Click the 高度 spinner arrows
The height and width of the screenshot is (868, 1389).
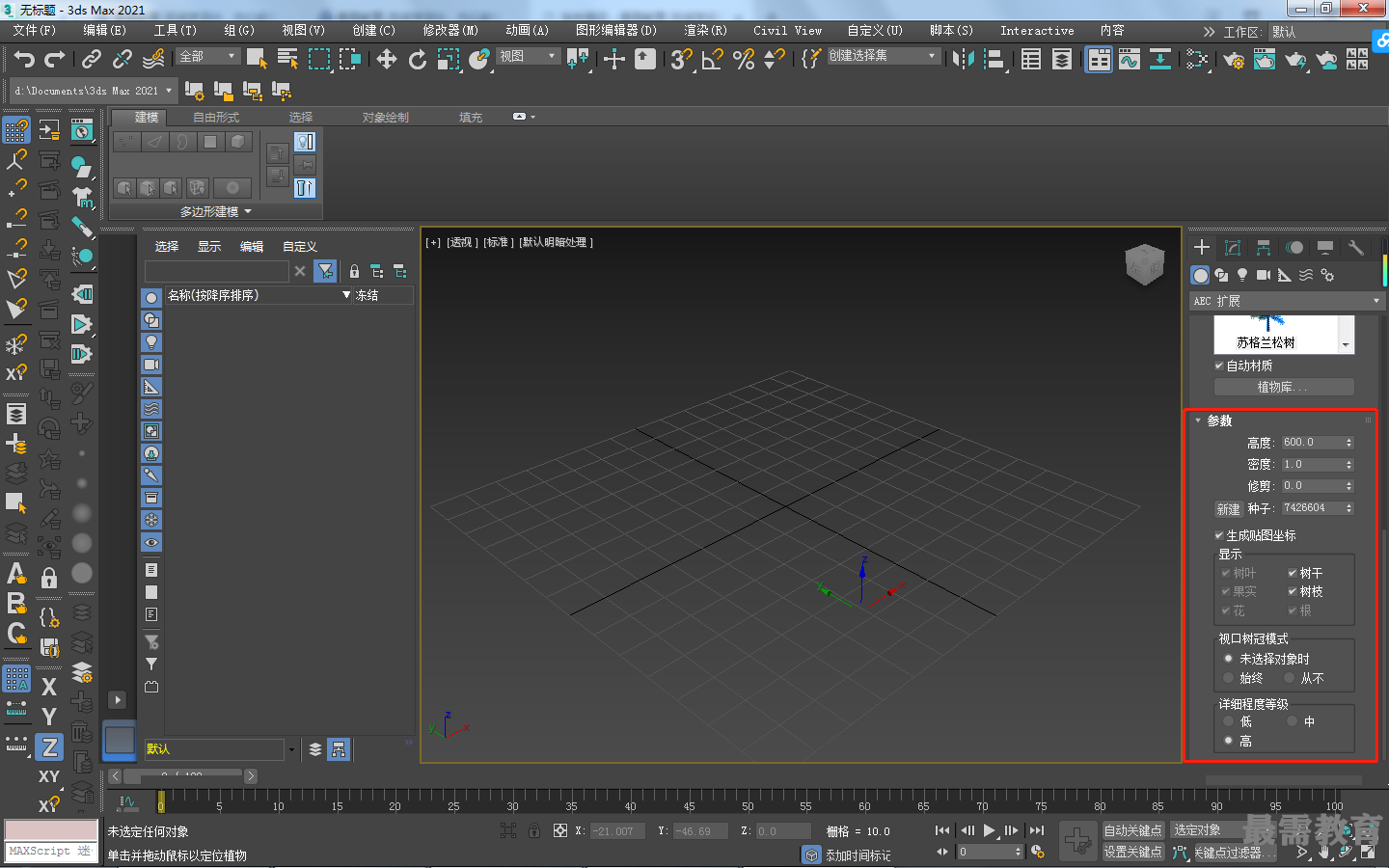pyautogui.click(x=1348, y=443)
